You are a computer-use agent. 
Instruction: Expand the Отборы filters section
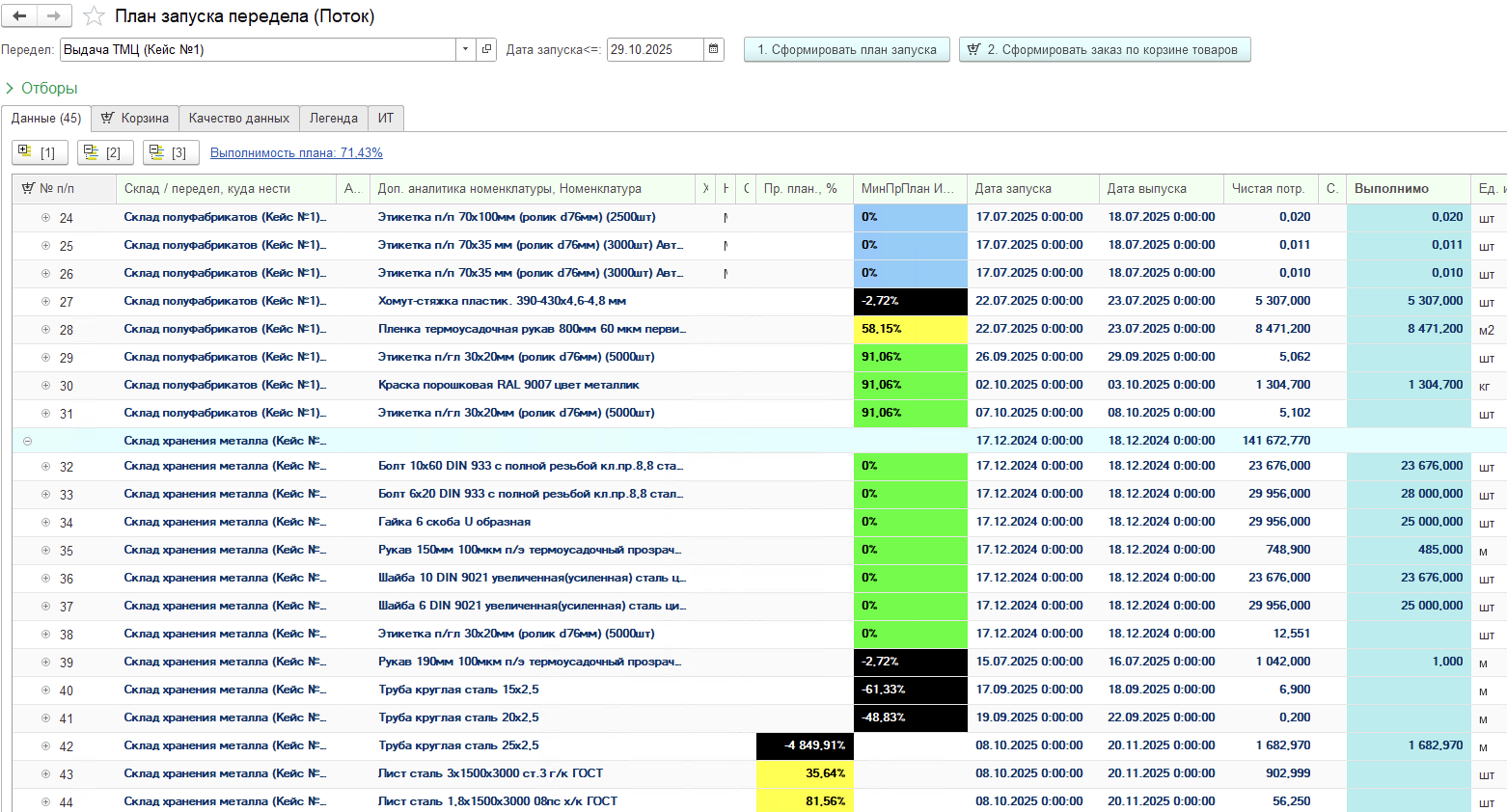[x=41, y=88]
